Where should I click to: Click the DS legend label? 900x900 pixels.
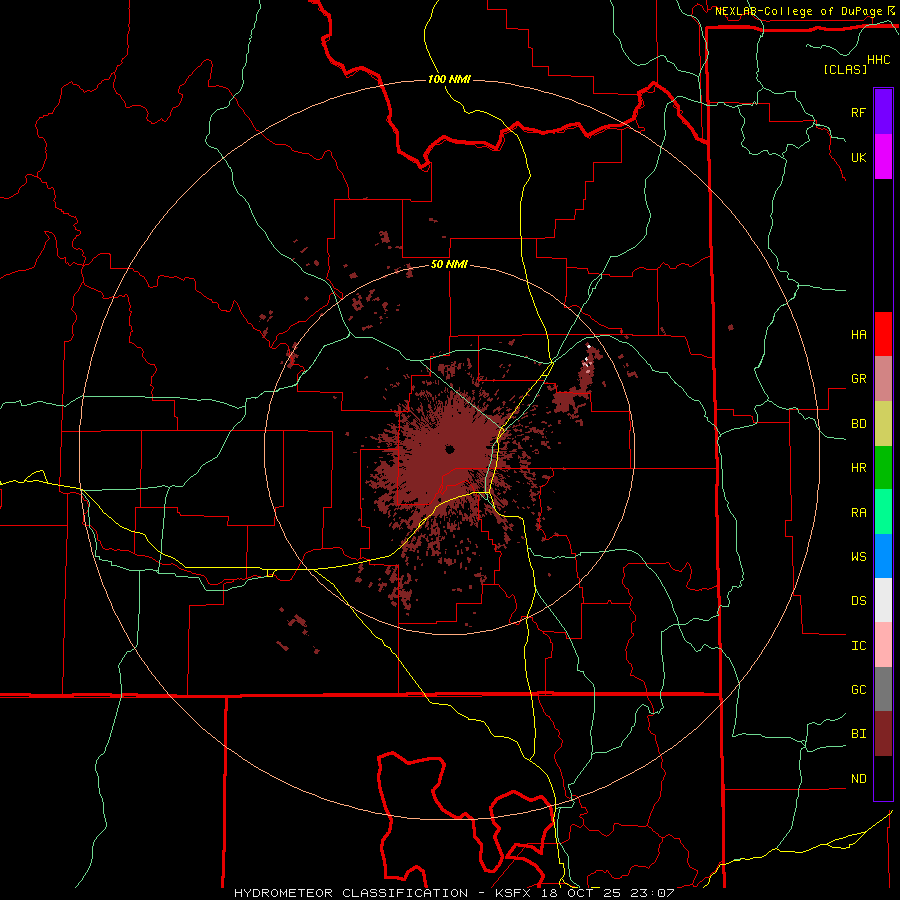[858, 601]
